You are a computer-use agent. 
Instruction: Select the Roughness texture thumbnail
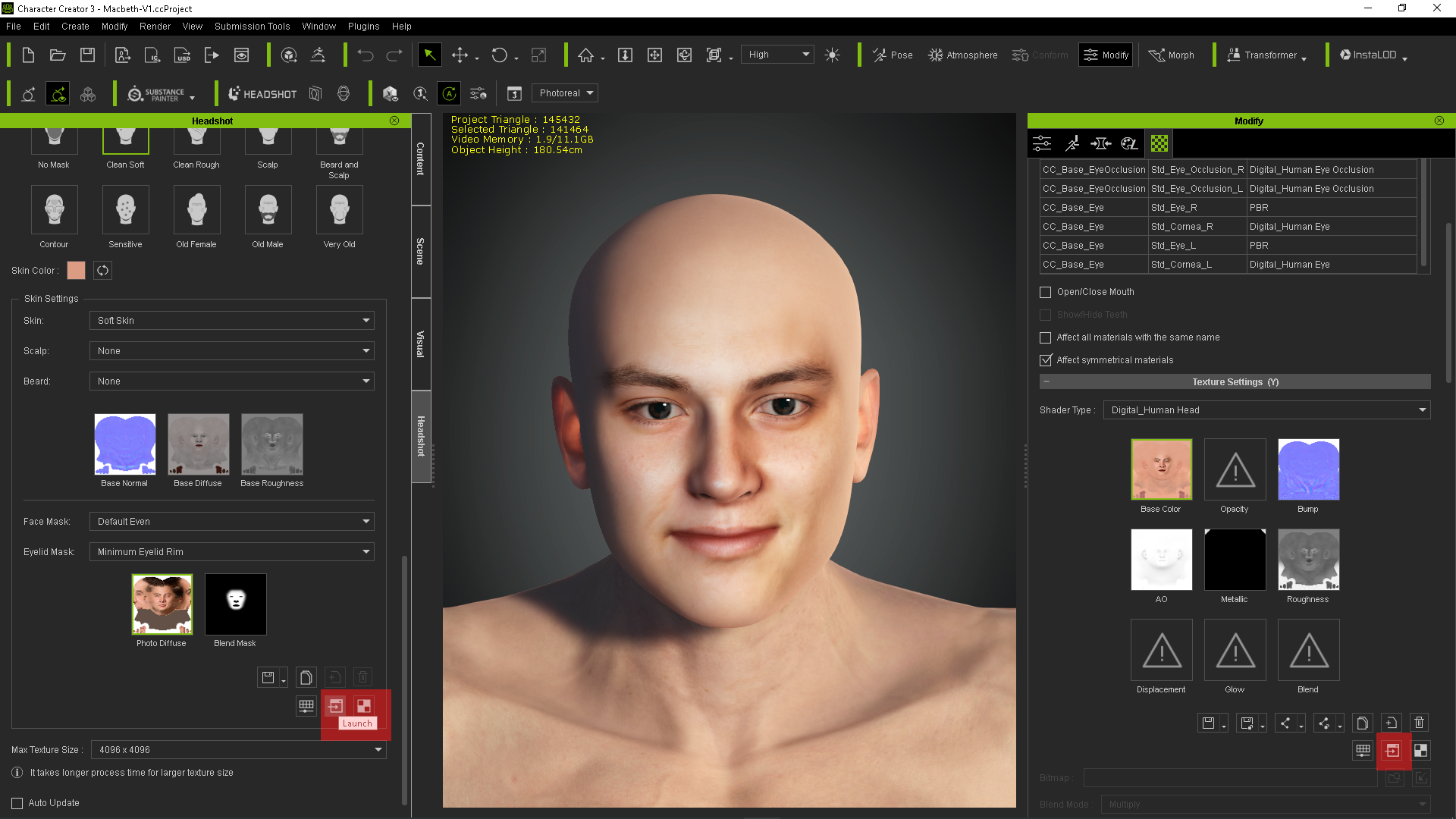click(1308, 560)
